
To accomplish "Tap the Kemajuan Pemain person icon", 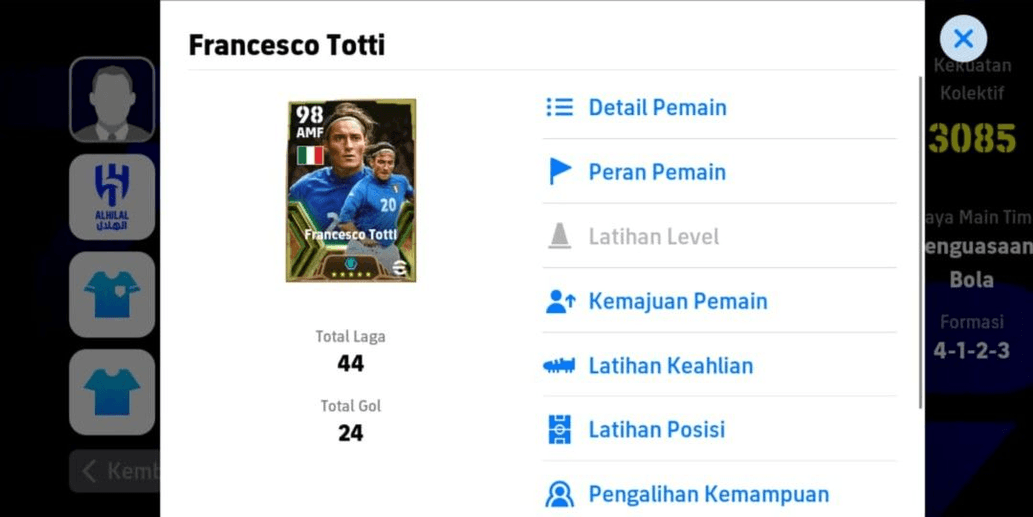I will pos(560,302).
